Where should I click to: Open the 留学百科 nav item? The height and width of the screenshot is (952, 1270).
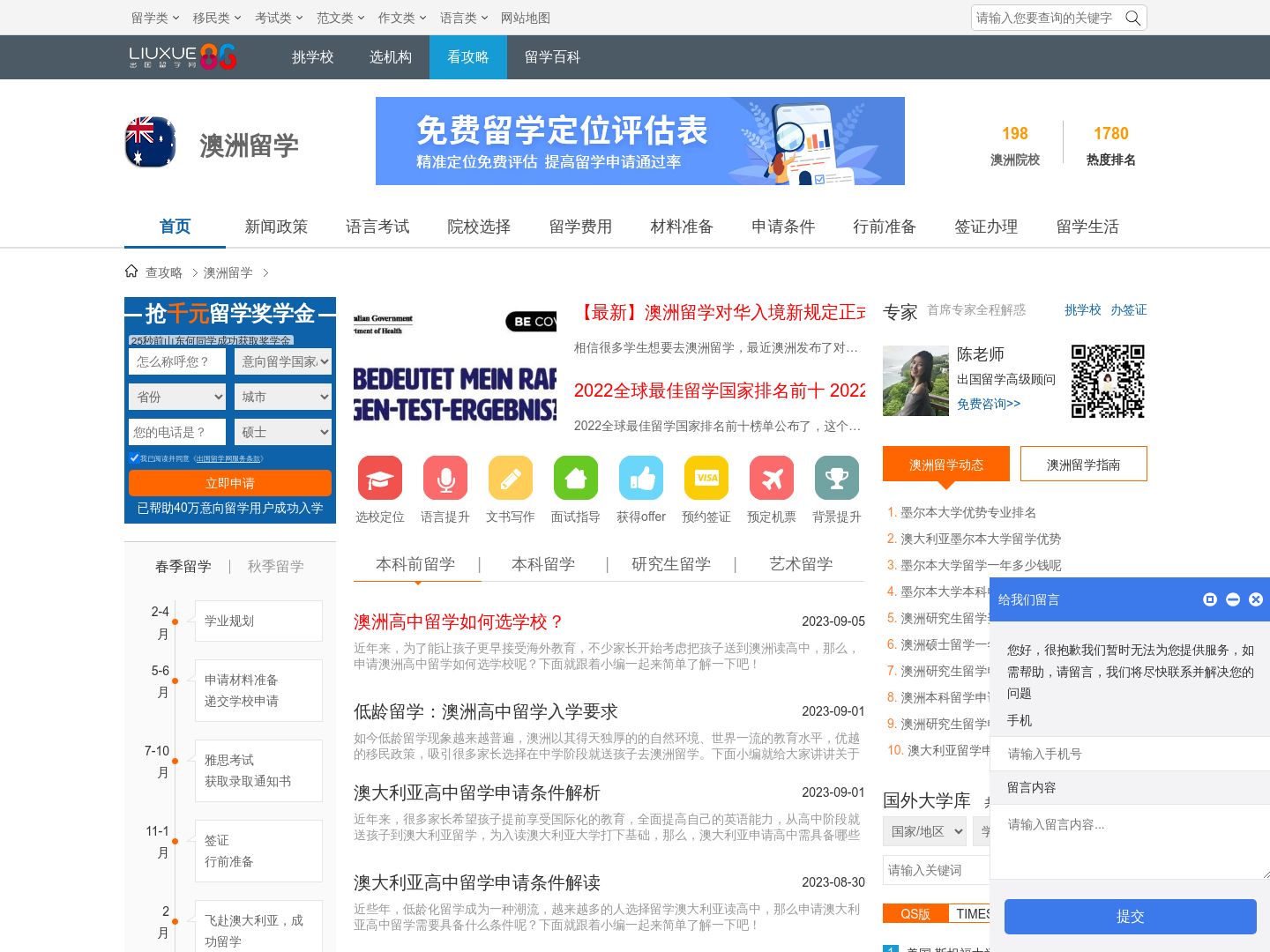(552, 57)
